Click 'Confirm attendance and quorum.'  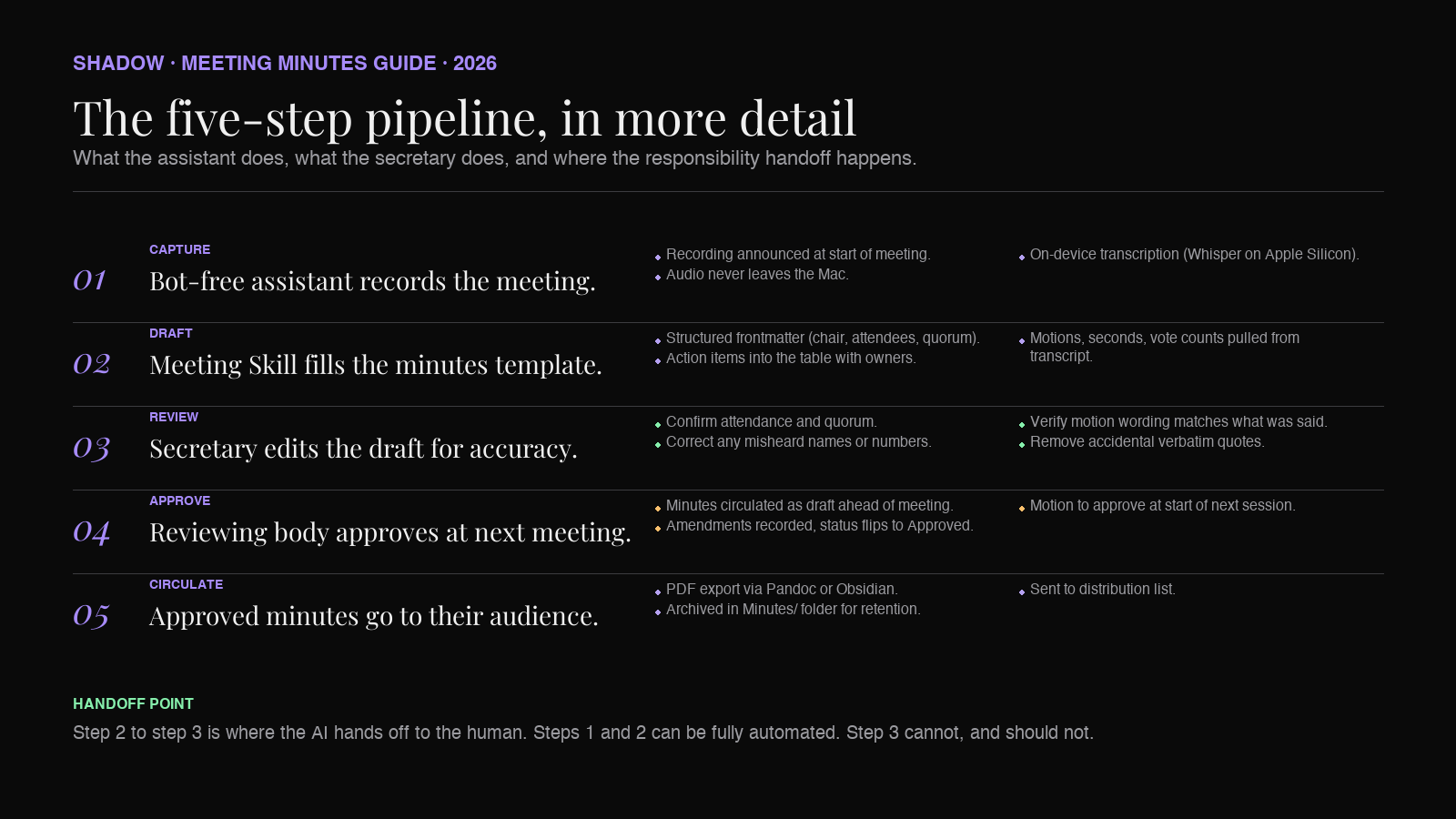(771, 422)
